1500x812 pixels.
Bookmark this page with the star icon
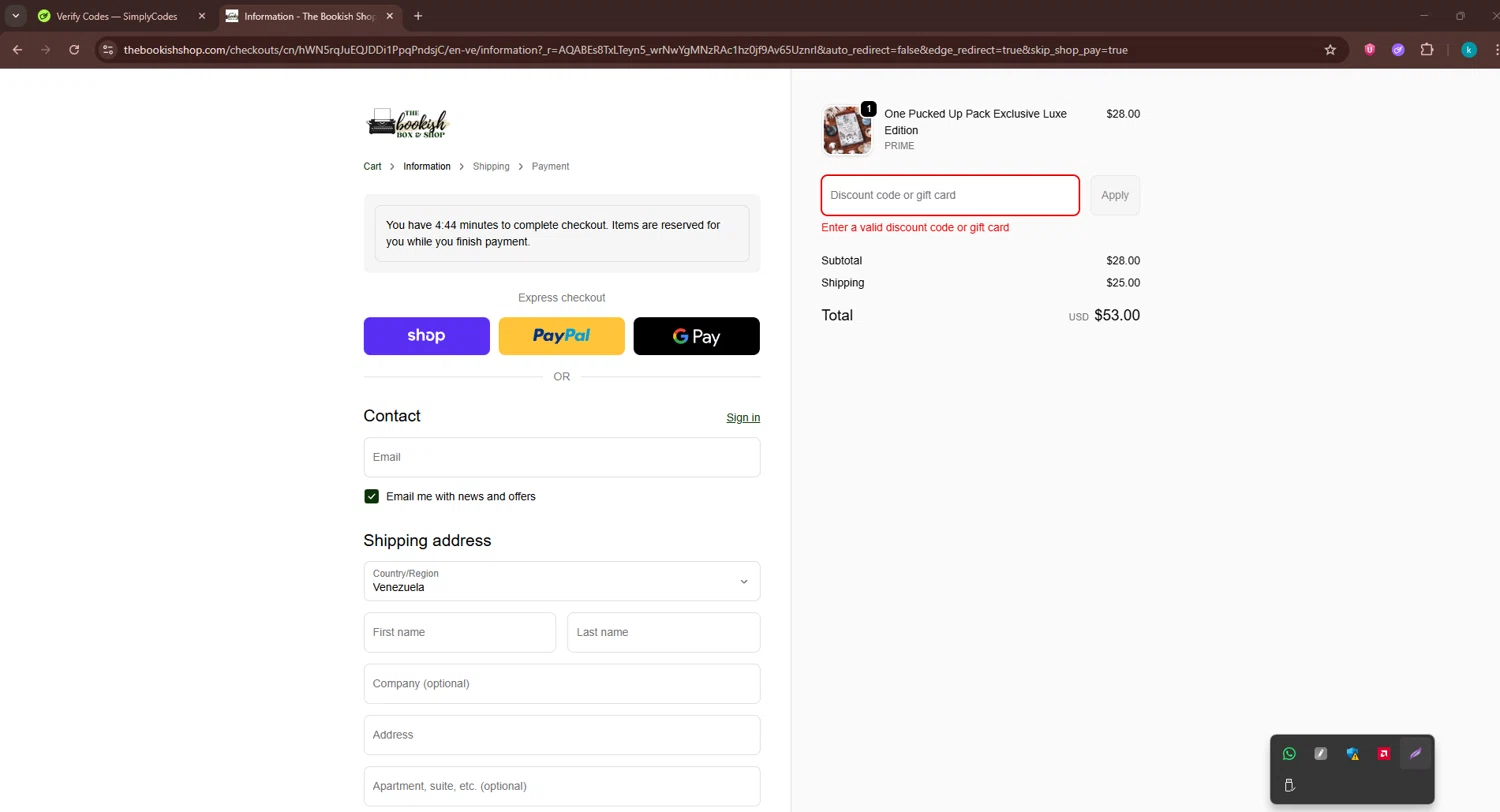coord(1330,49)
